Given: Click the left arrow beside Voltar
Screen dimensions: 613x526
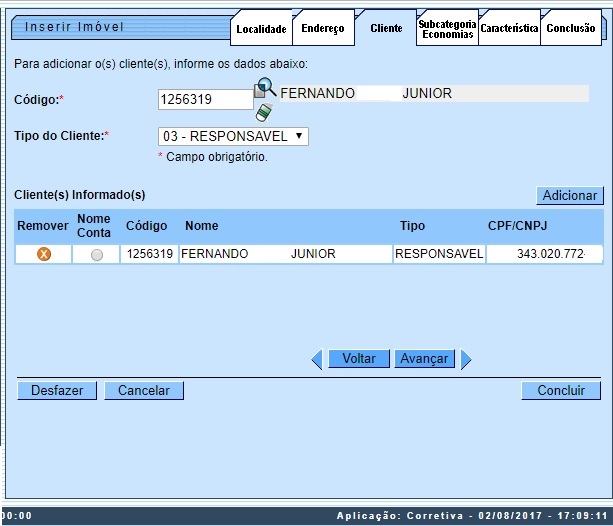Looking at the screenshot, I should pyautogui.click(x=317, y=359).
